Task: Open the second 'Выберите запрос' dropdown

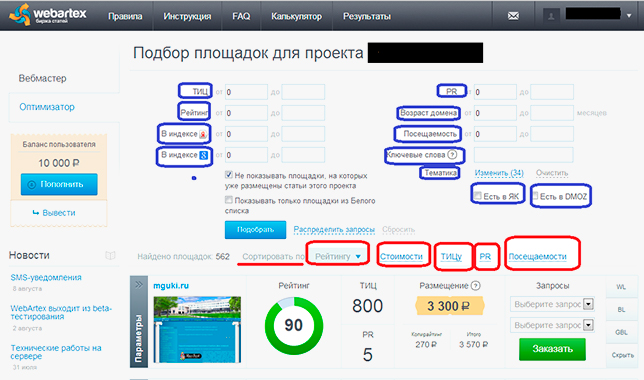Action: coord(552,325)
